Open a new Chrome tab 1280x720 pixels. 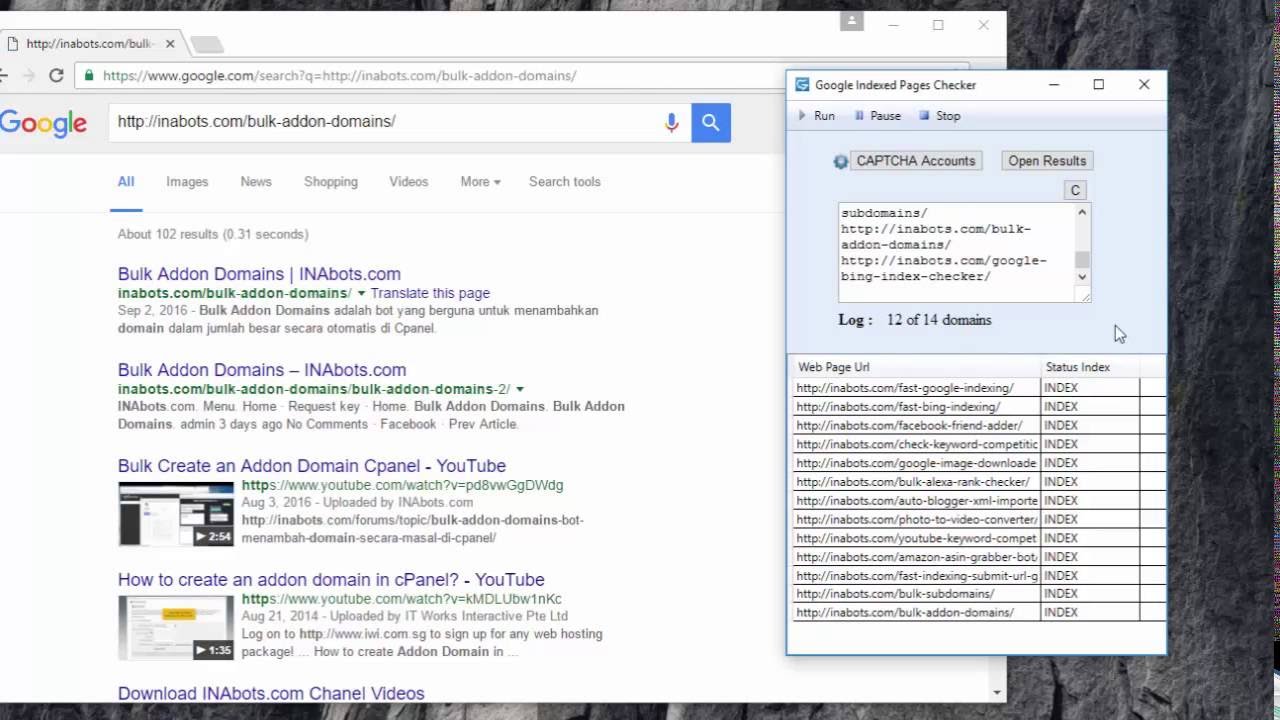point(206,44)
